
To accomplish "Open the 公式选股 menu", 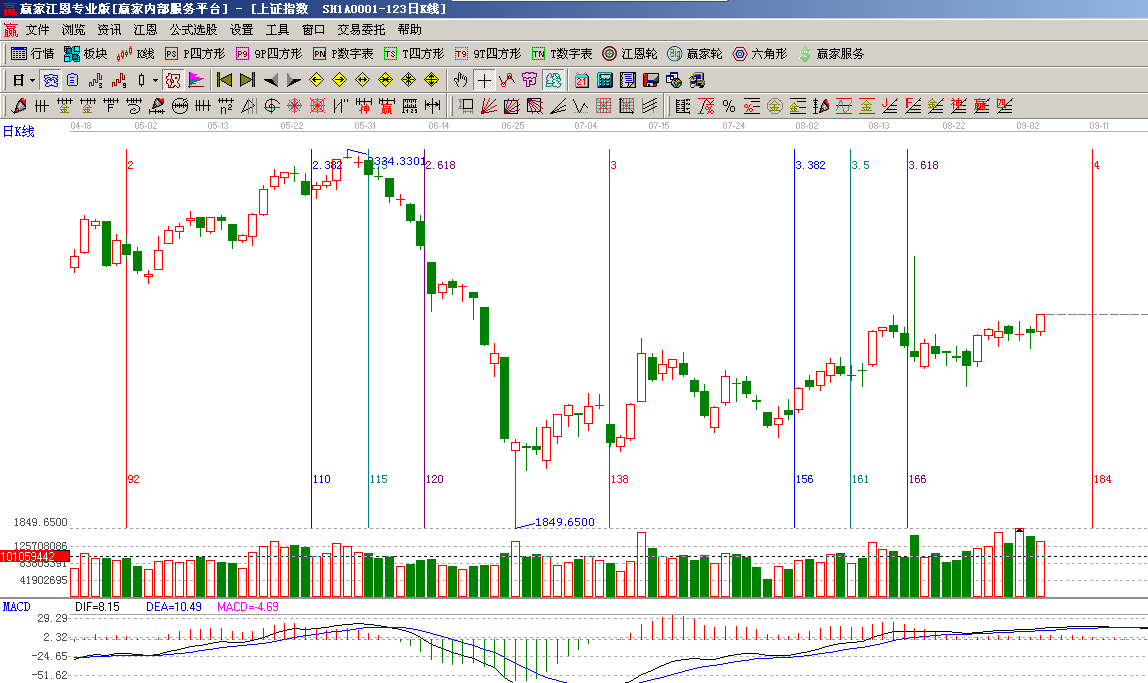I will pyautogui.click(x=194, y=30).
